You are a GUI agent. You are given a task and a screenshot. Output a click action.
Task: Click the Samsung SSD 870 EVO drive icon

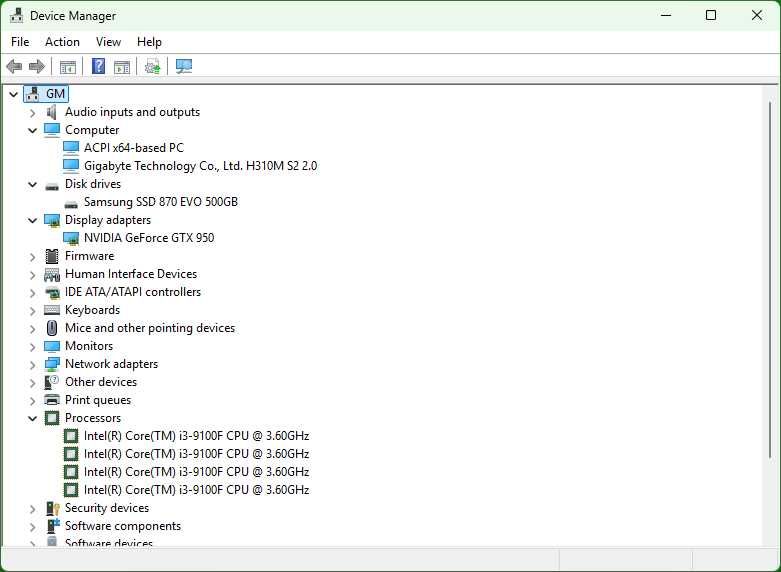71,204
